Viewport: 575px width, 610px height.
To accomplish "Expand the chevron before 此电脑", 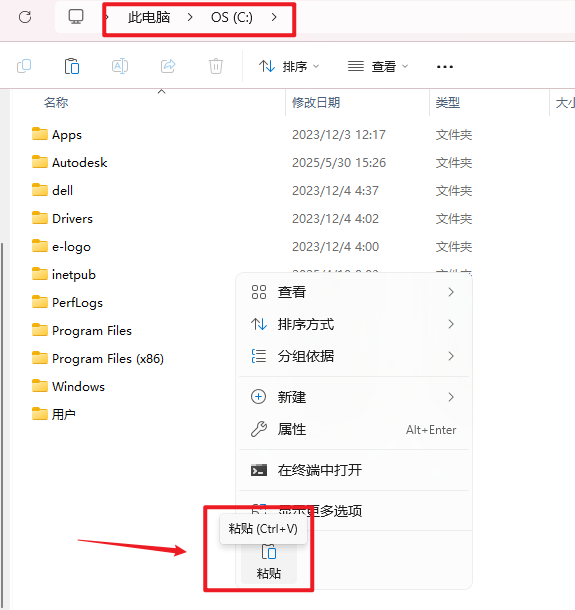I will coord(107,18).
